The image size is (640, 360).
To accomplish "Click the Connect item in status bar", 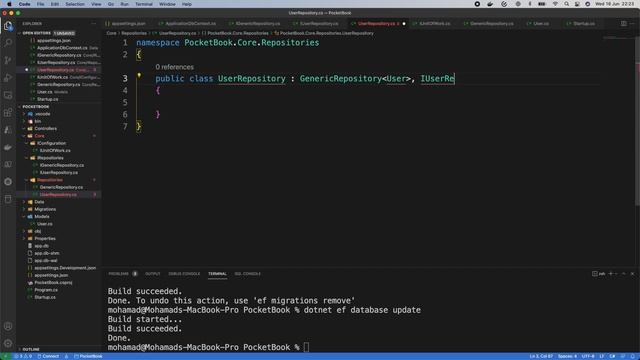I will click(x=48, y=356).
